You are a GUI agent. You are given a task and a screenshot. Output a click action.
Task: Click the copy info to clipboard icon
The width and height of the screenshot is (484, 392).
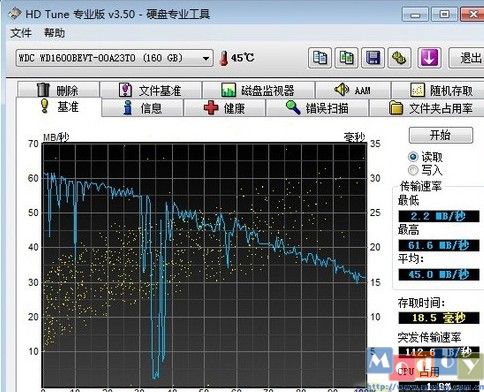[320, 58]
